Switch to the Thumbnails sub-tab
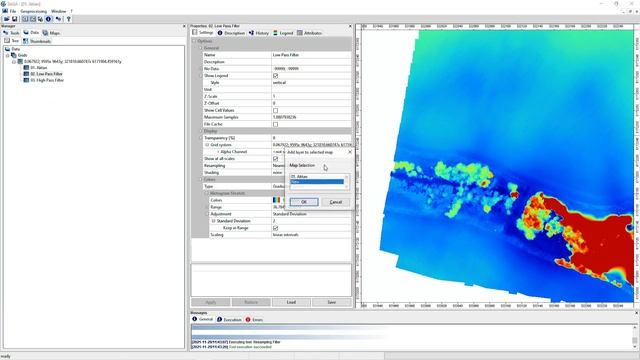 coord(37,41)
